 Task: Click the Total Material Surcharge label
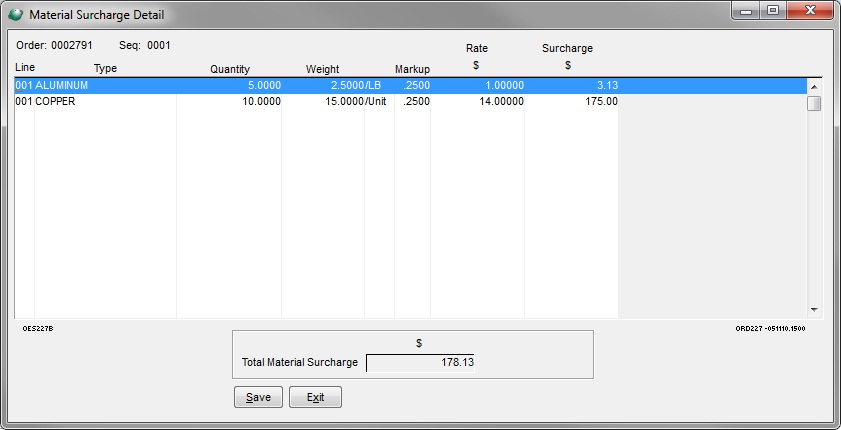[x=300, y=362]
